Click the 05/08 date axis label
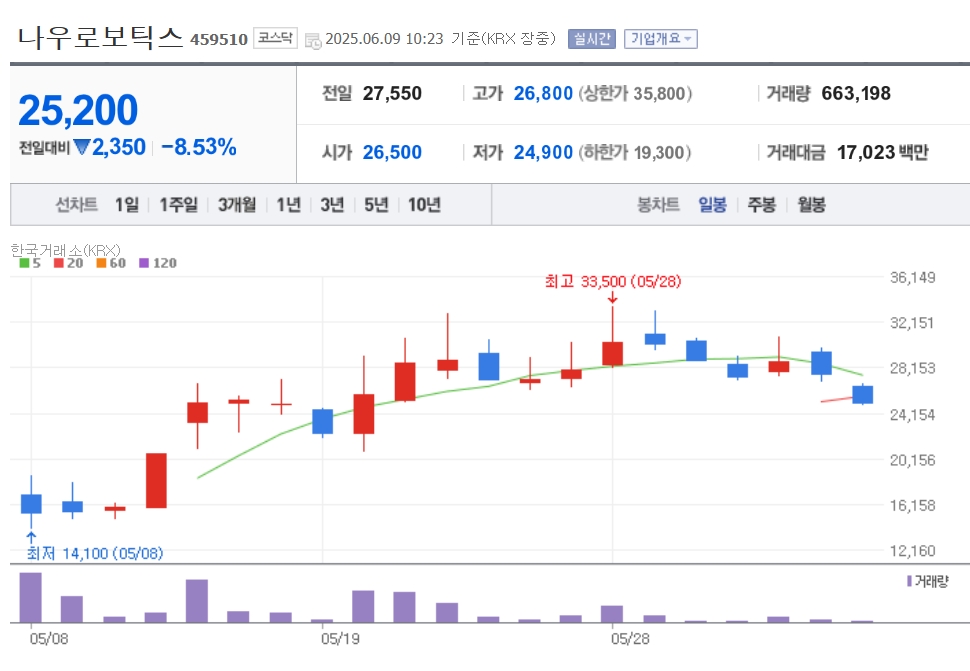The width and height of the screenshot is (970, 671). coord(49,639)
